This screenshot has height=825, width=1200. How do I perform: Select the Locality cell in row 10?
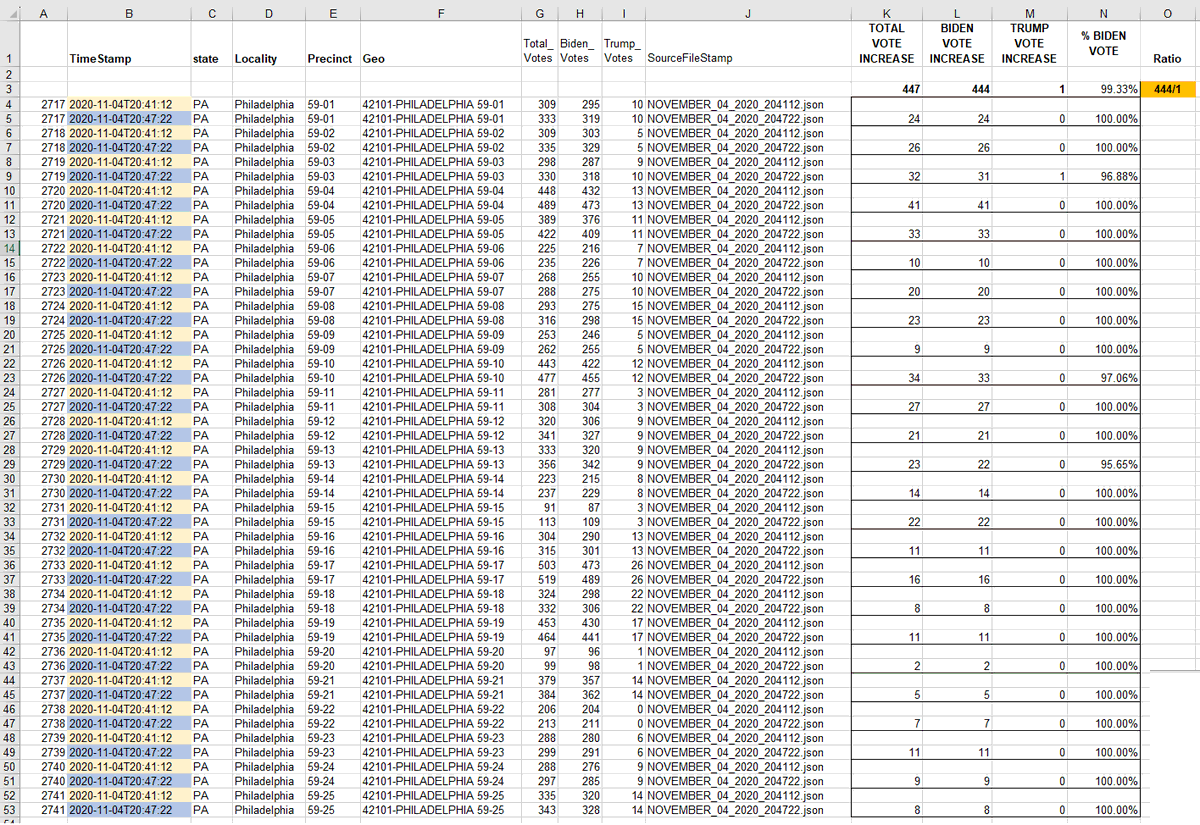(x=267, y=190)
